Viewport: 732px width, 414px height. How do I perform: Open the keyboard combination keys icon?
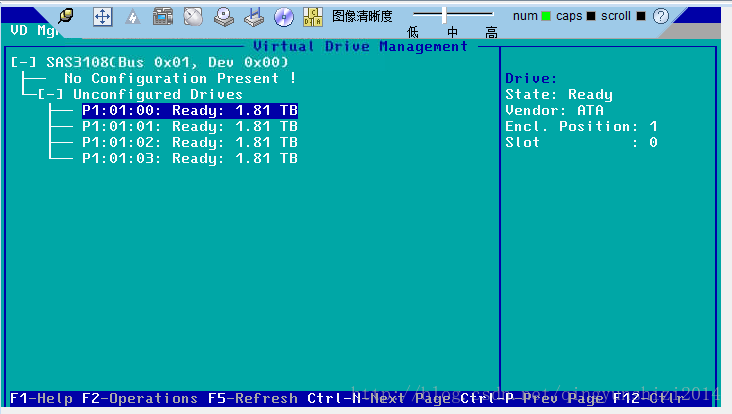(313, 17)
